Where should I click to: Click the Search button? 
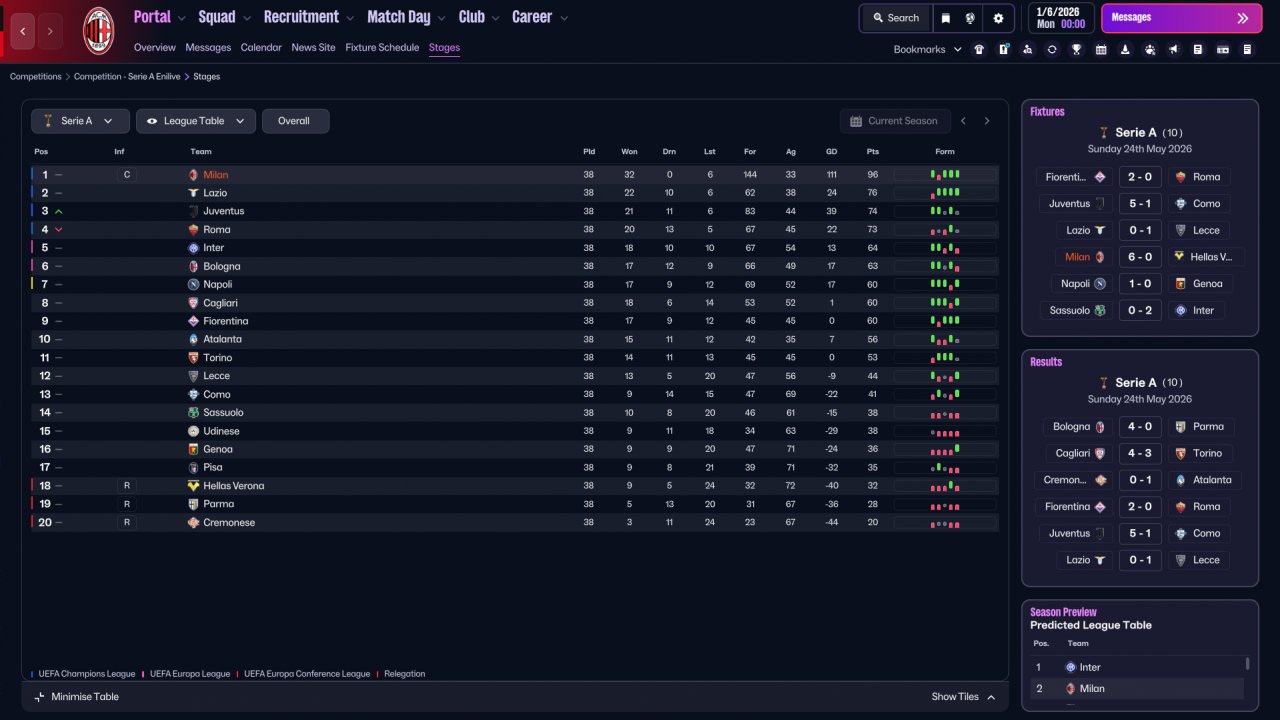point(895,18)
